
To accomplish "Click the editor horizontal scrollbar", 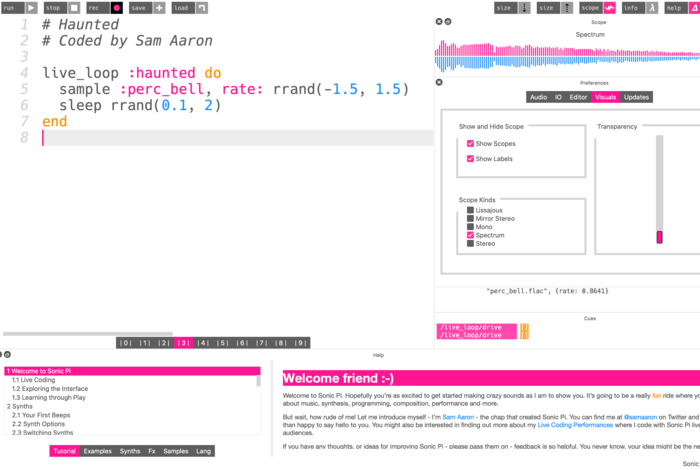I will [88, 333].
